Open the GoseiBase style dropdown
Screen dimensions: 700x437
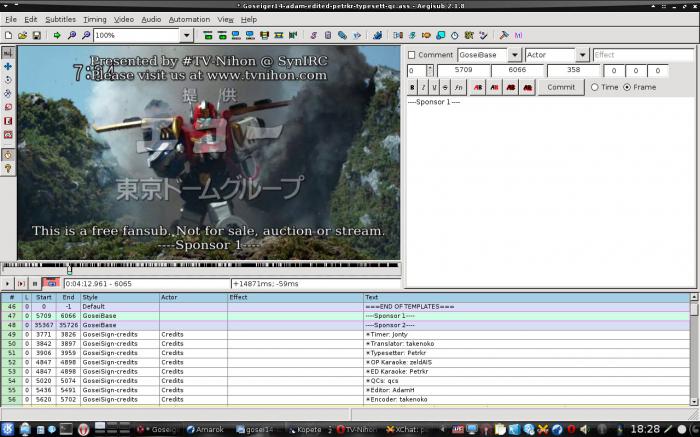coord(515,55)
